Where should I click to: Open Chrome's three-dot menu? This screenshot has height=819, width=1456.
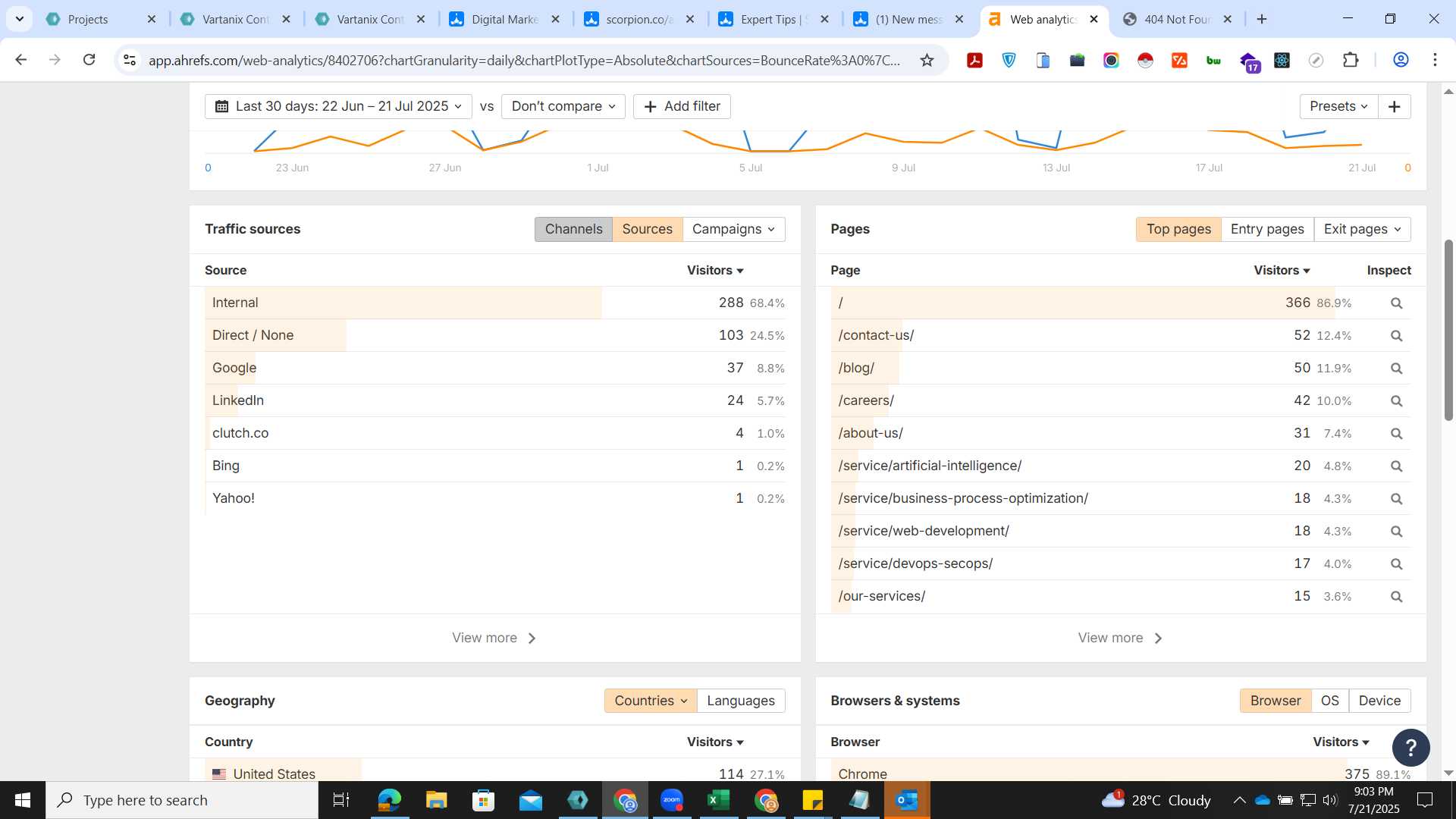click(1435, 60)
